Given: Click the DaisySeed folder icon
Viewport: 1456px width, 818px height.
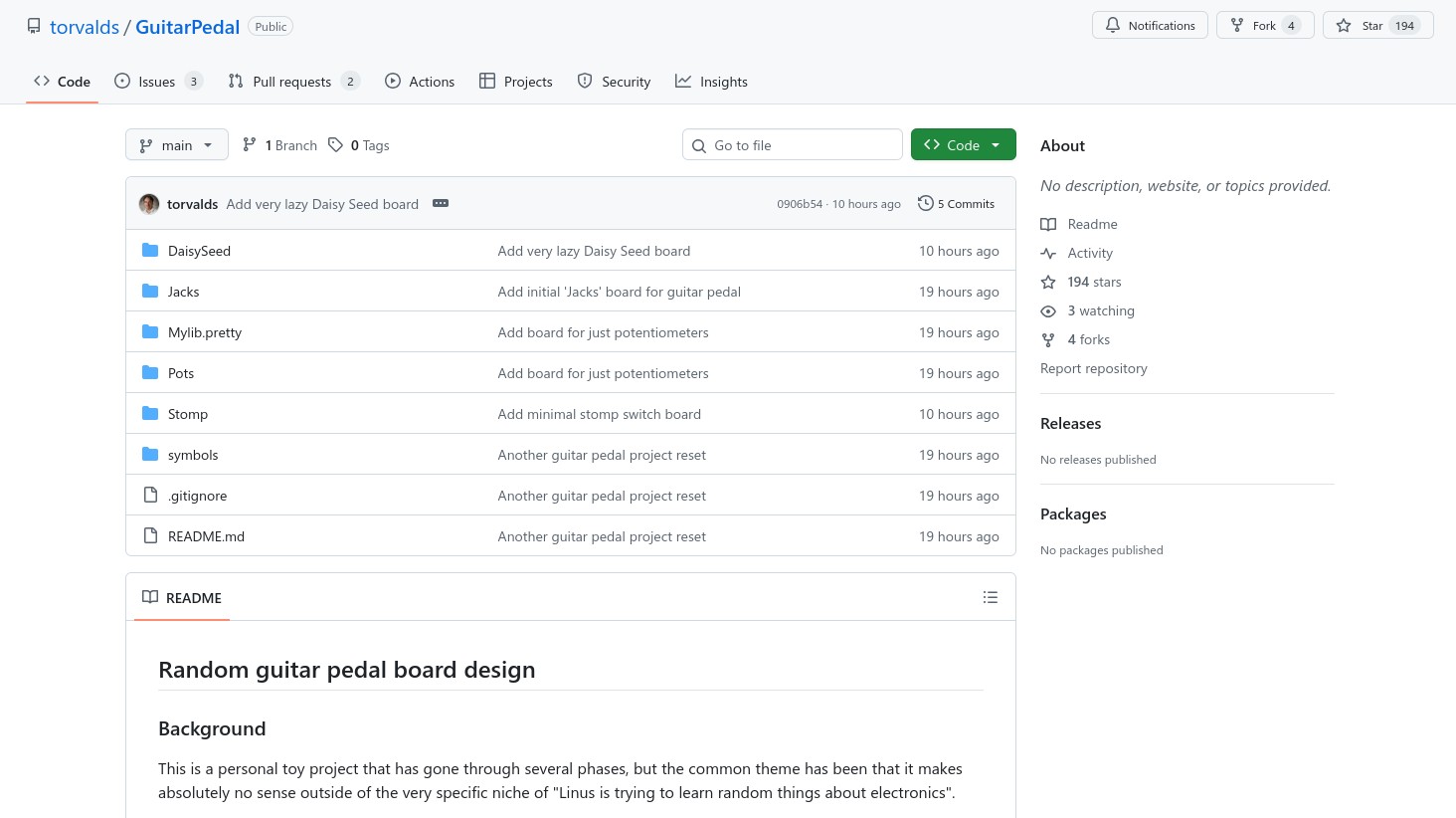Looking at the screenshot, I should [x=150, y=250].
